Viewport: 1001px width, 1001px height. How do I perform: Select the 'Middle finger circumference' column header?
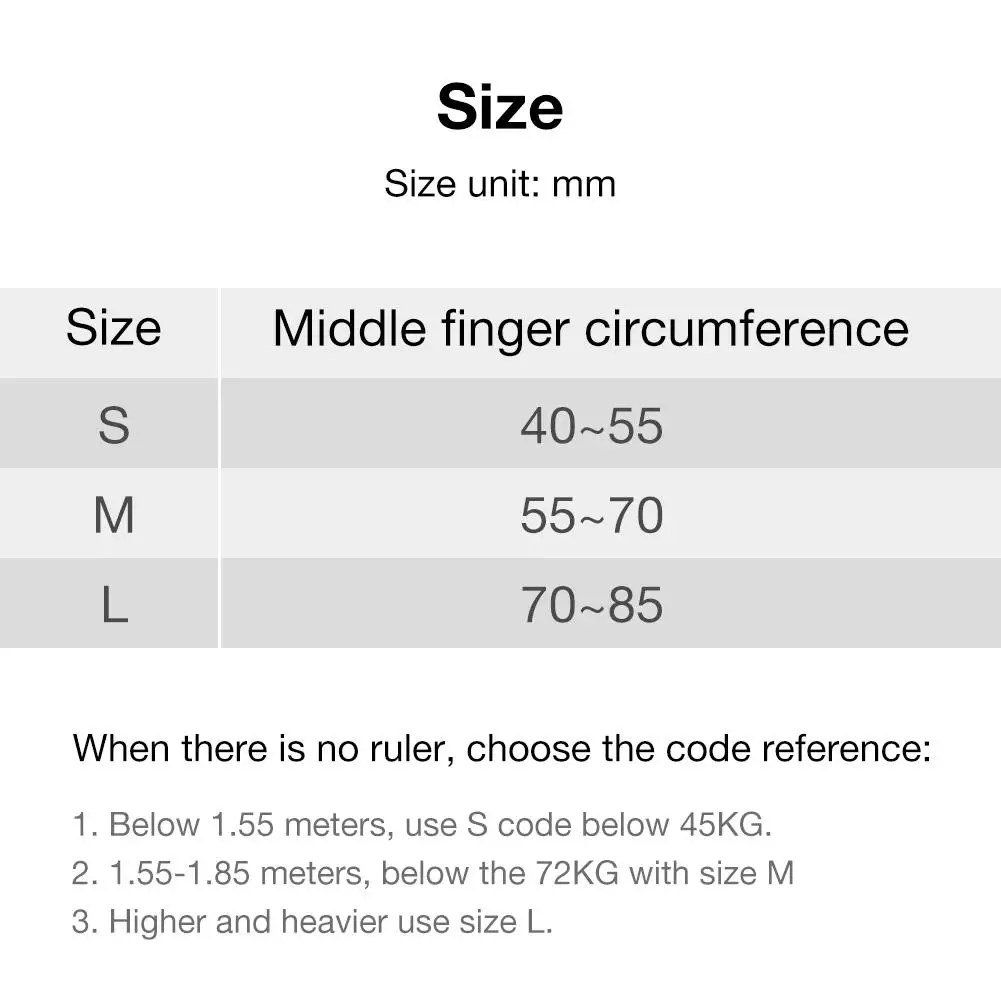coord(591,329)
